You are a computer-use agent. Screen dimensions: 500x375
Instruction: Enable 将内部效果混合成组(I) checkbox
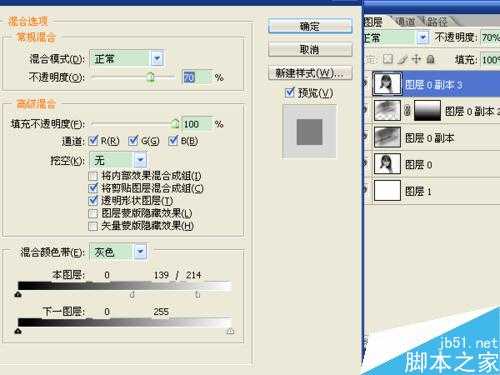tap(93, 176)
